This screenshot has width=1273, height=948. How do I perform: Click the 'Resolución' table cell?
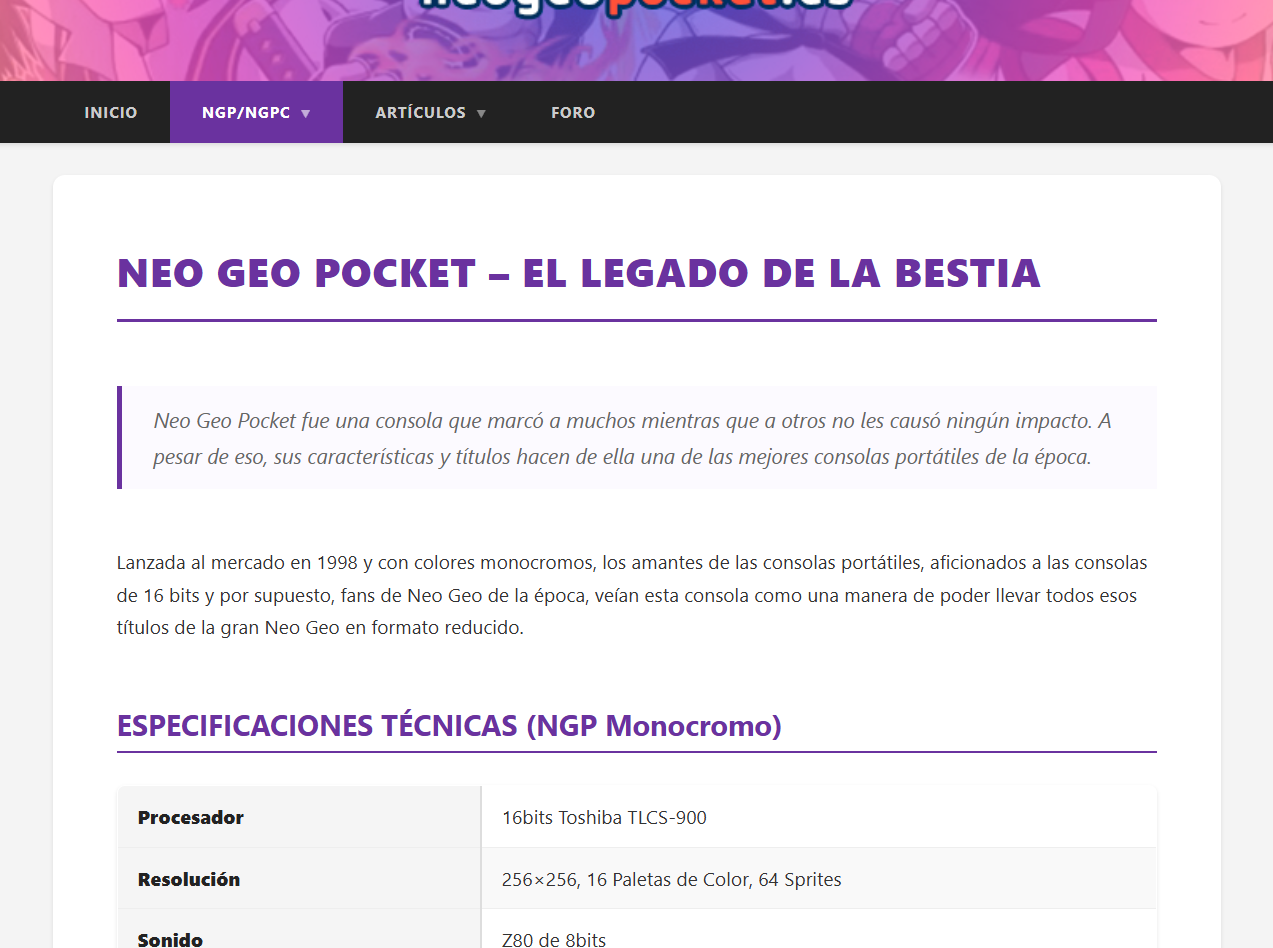(189, 879)
